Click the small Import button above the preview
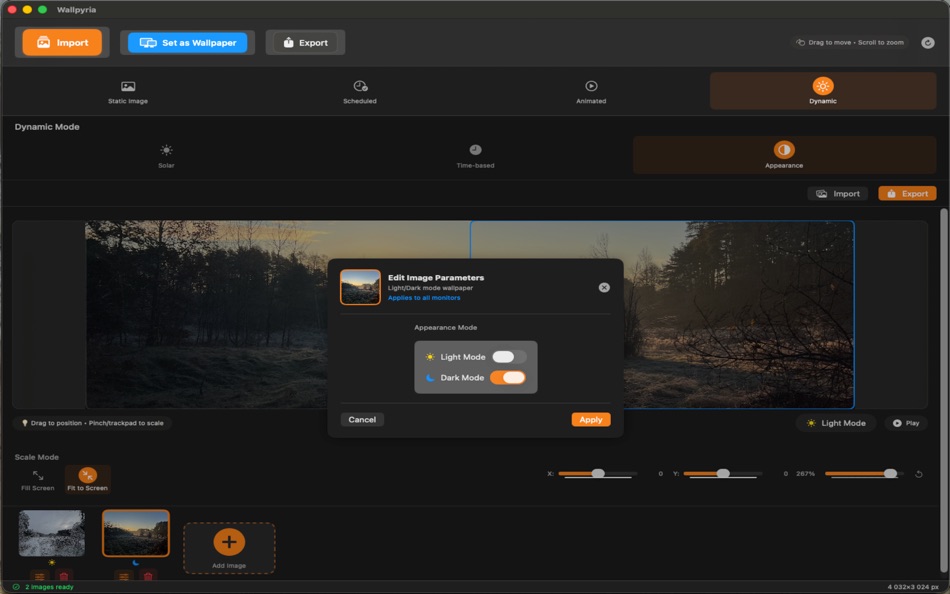This screenshot has width=950, height=594. pos(838,193)
